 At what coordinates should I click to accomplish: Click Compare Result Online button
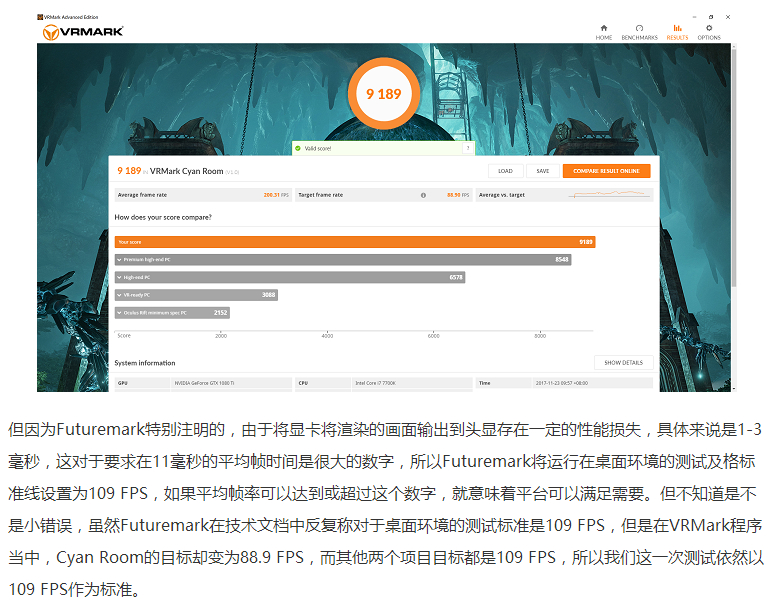[606, 171]
